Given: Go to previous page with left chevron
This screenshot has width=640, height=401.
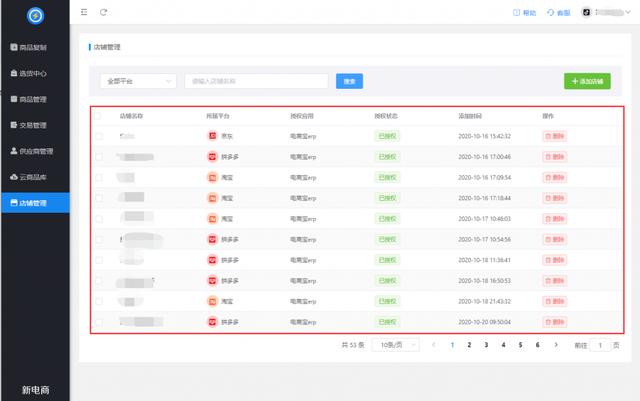Looking at the screenshot, I should [x=433, y=345].
